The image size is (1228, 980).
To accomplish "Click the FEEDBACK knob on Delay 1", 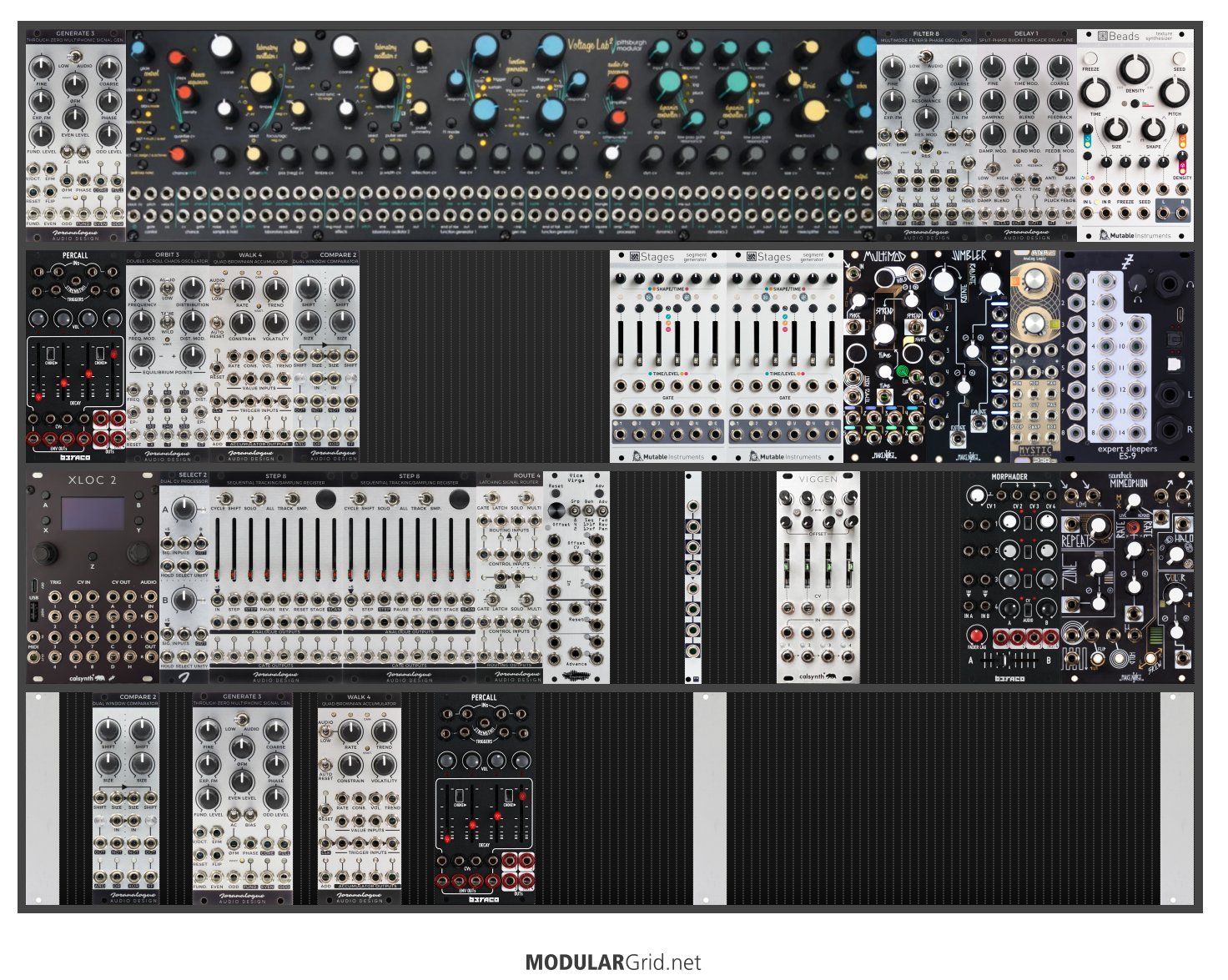I will (1059, 100).
